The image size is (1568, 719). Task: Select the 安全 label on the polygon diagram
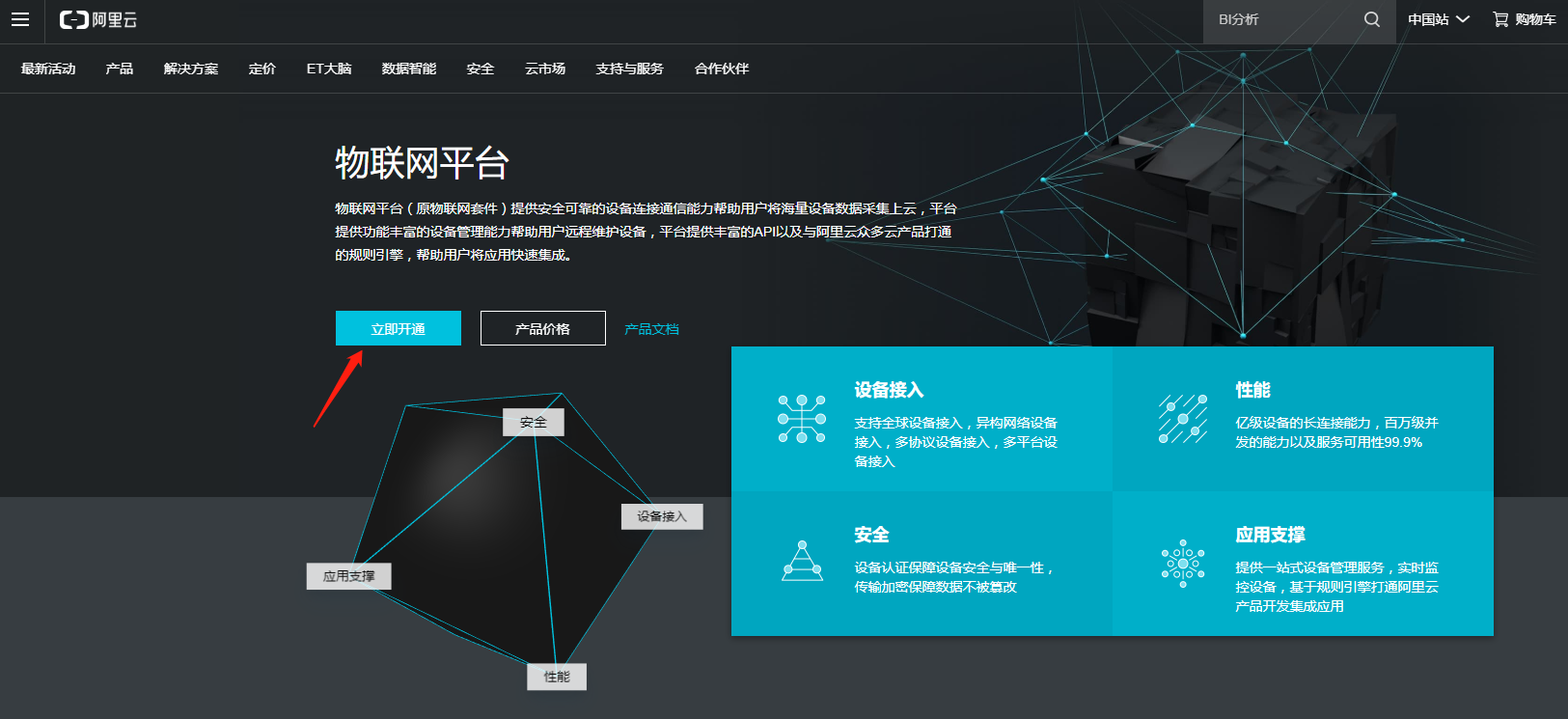tap(533, 423)
